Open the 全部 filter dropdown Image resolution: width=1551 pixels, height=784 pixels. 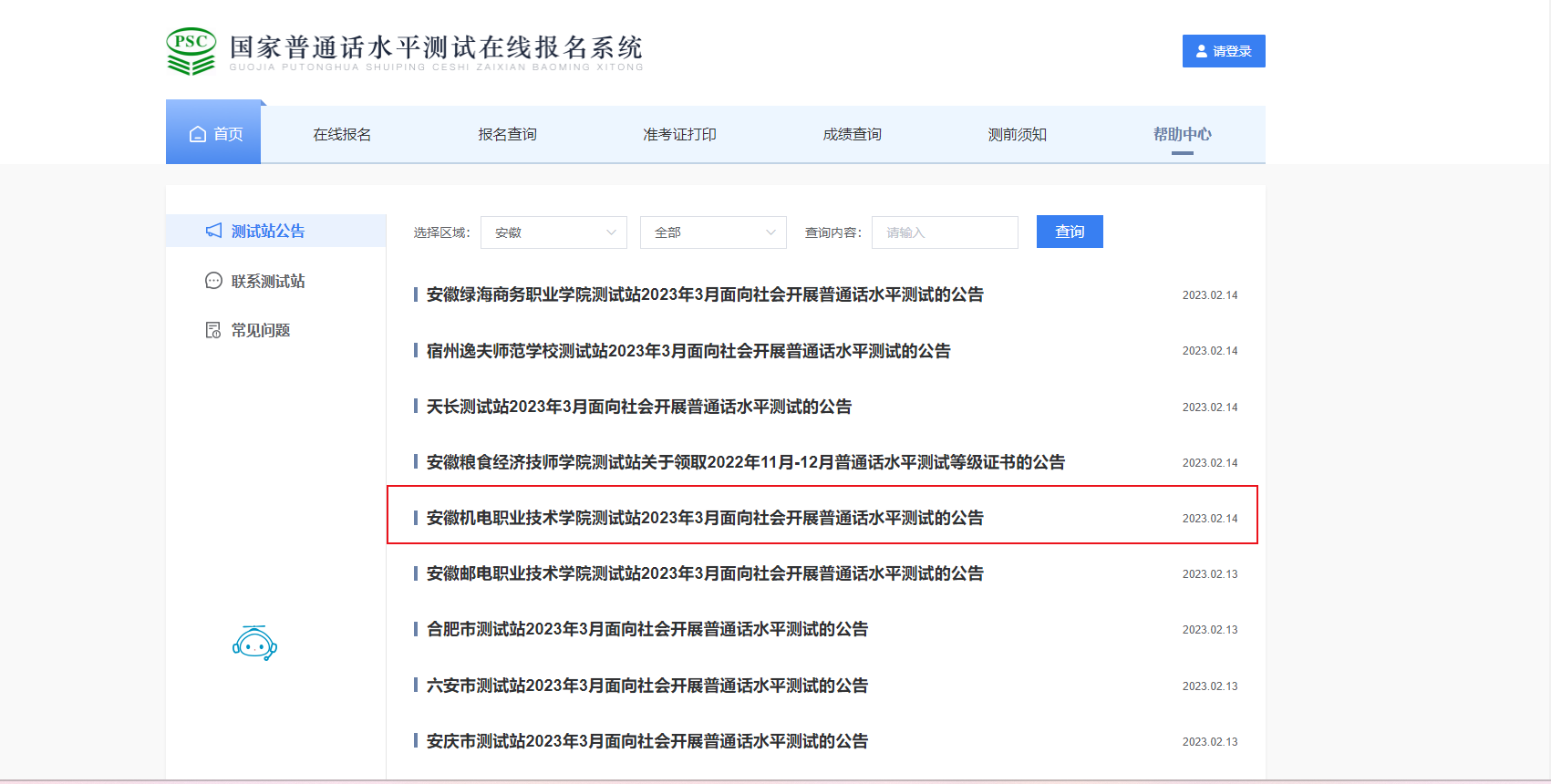713,232
